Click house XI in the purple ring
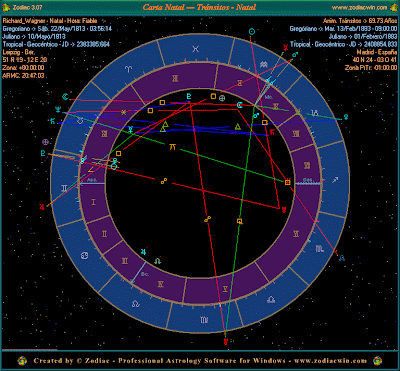Viewport: 400px width, 371px height. [x=175, y=79]
